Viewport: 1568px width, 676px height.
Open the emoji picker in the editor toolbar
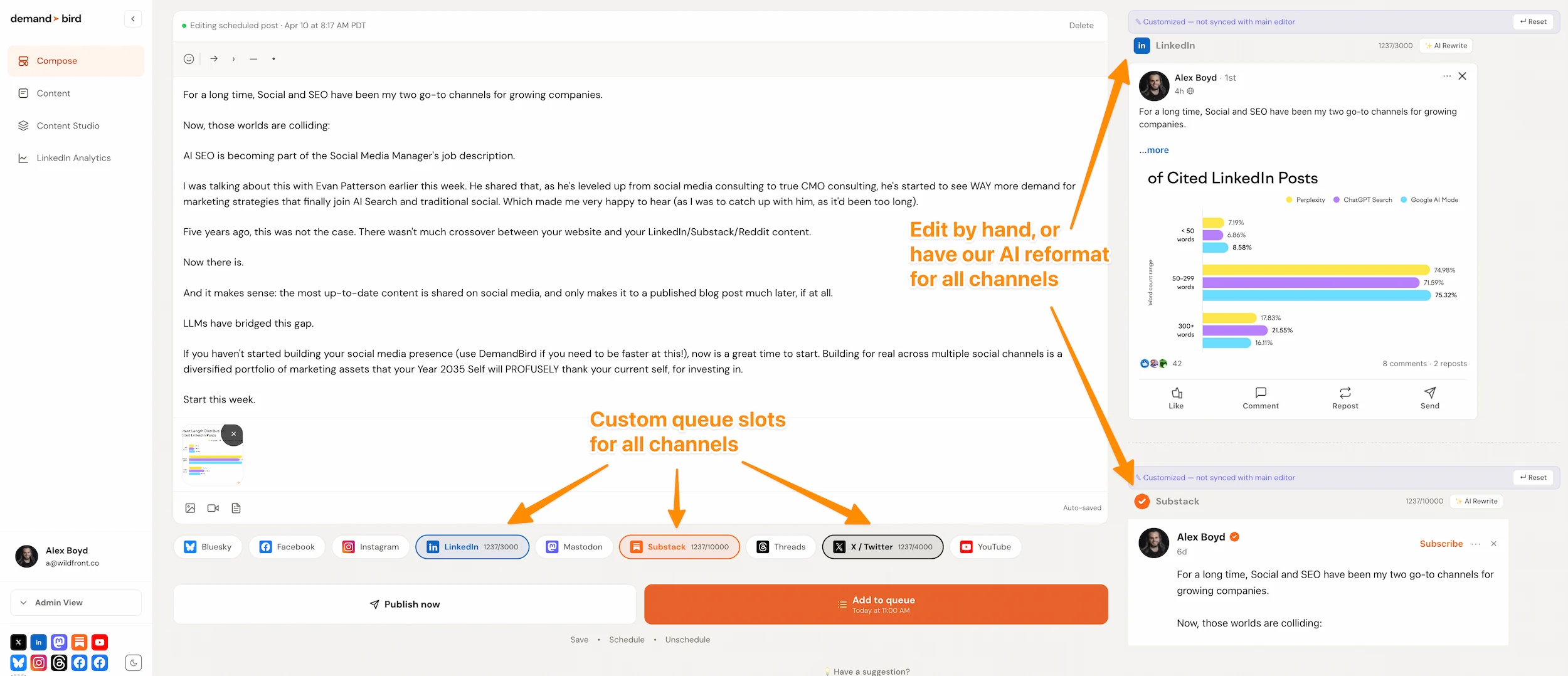[188, 58]
